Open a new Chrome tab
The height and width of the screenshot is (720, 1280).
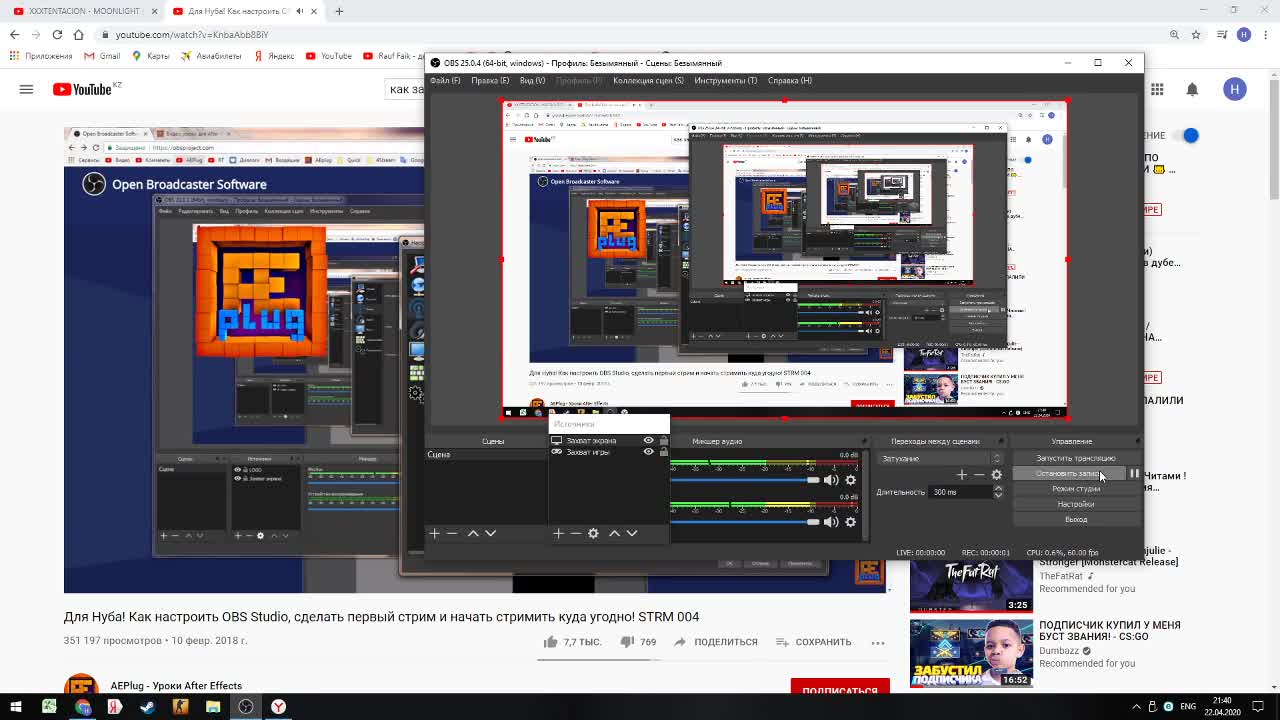(339, 11)
